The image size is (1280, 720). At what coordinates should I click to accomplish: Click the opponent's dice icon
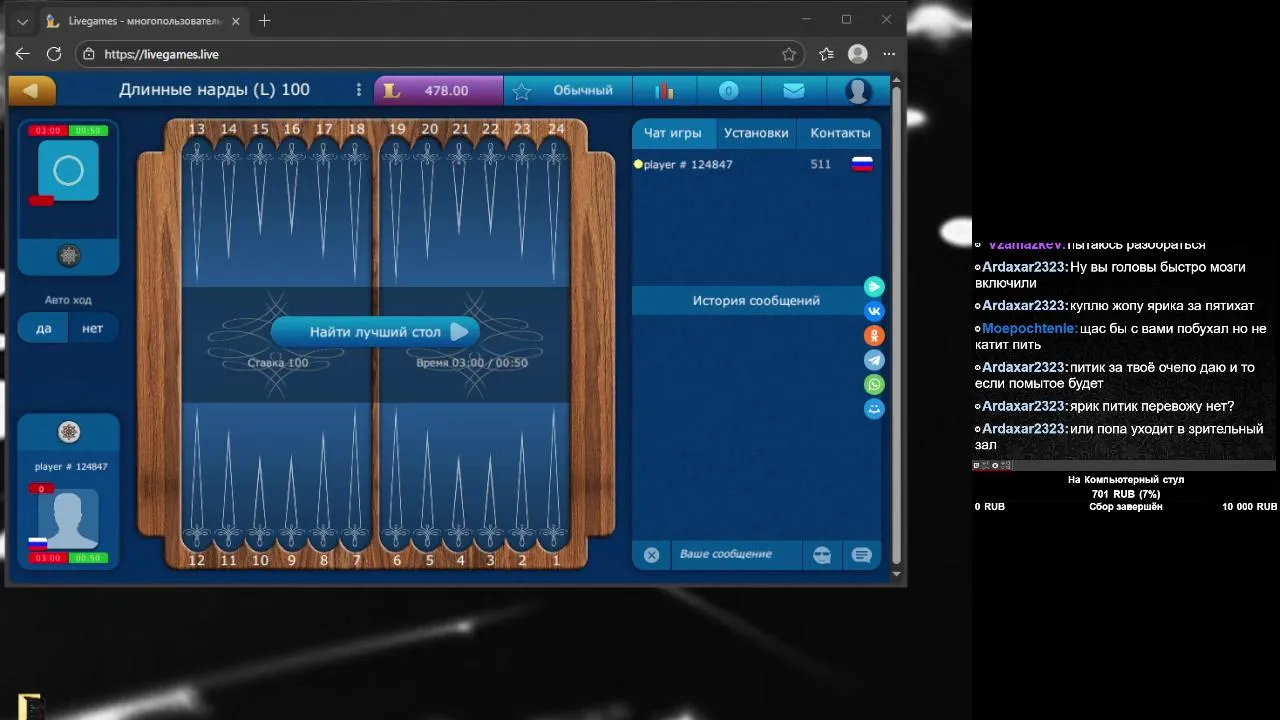pos(68,256)
